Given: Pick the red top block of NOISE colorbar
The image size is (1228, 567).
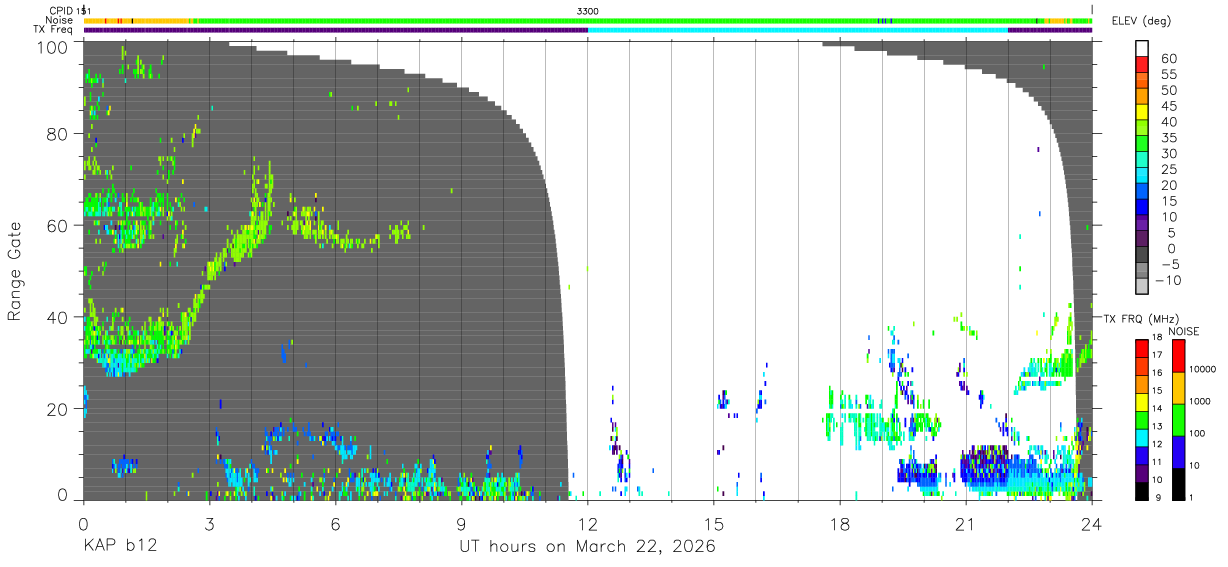Looking at the screenshot, I should pos(1178,356).
